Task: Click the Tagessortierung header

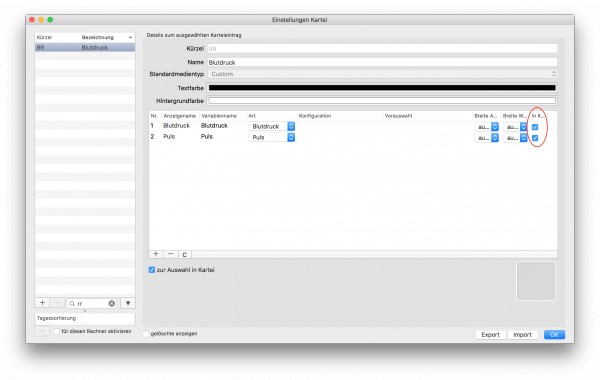Action: click(x=57, y=318)
